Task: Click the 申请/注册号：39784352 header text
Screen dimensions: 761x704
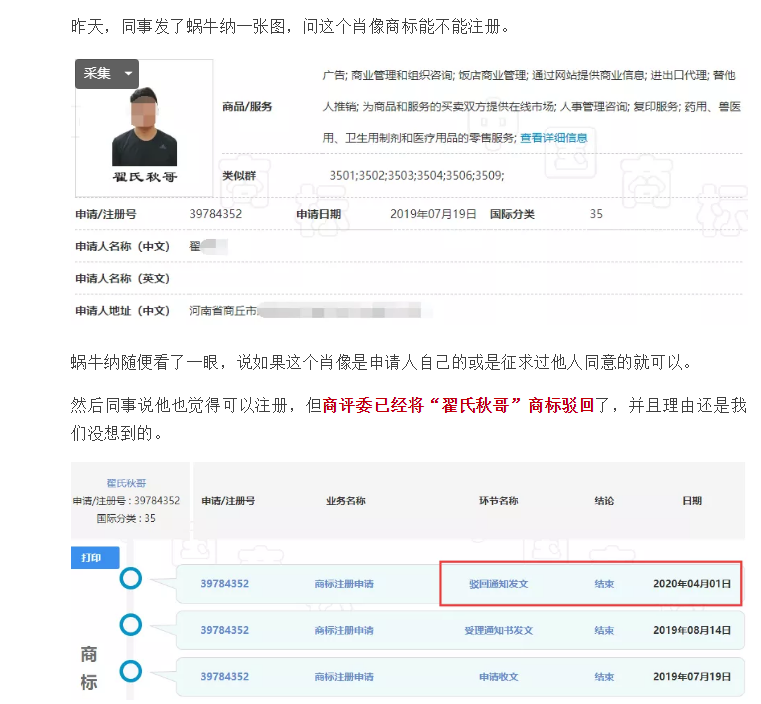Action: pos(126,501)
